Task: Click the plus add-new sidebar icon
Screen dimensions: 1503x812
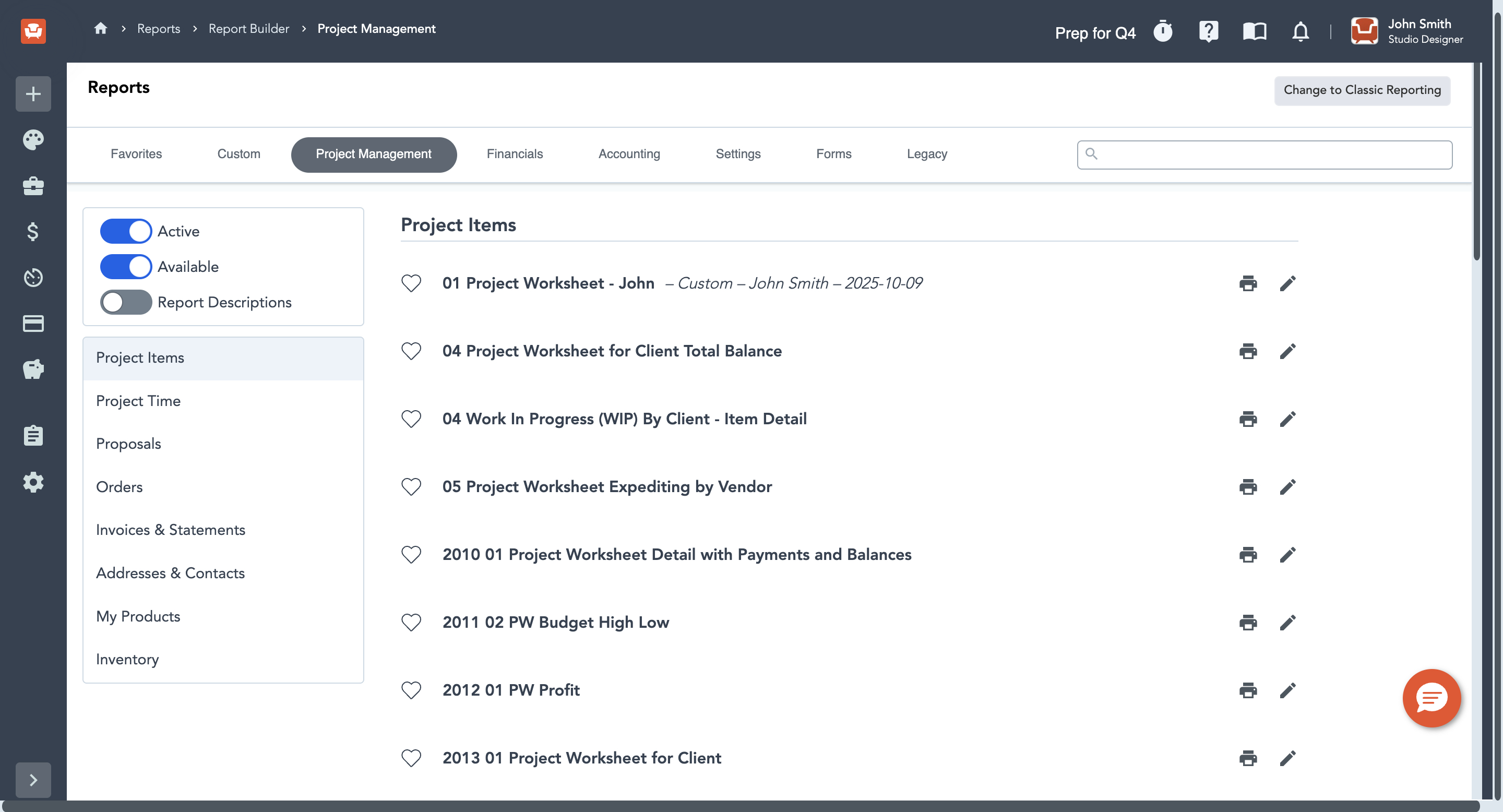Action: pyautogui.click(x=33, y=93)
